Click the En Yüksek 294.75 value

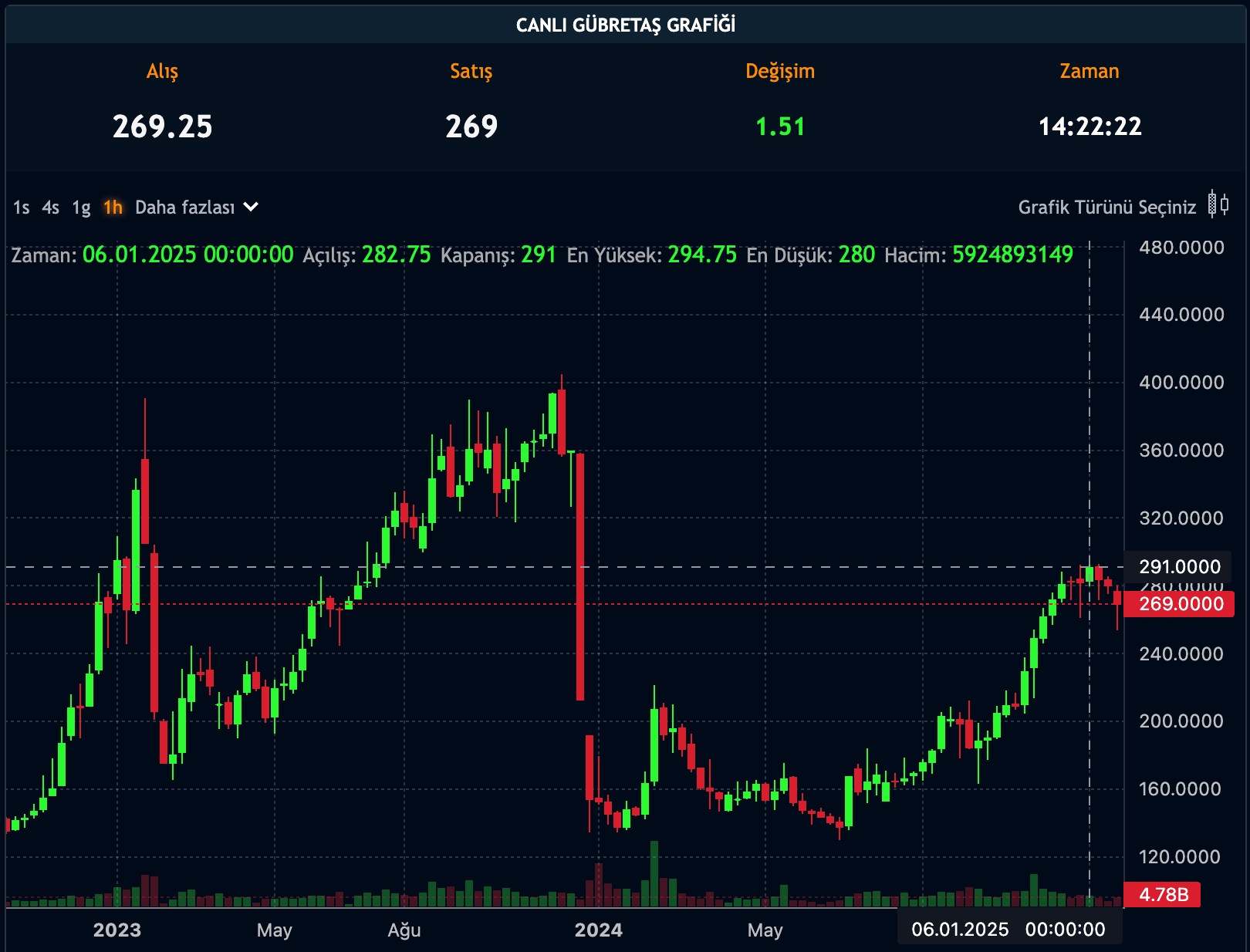[x=702, y=255]
